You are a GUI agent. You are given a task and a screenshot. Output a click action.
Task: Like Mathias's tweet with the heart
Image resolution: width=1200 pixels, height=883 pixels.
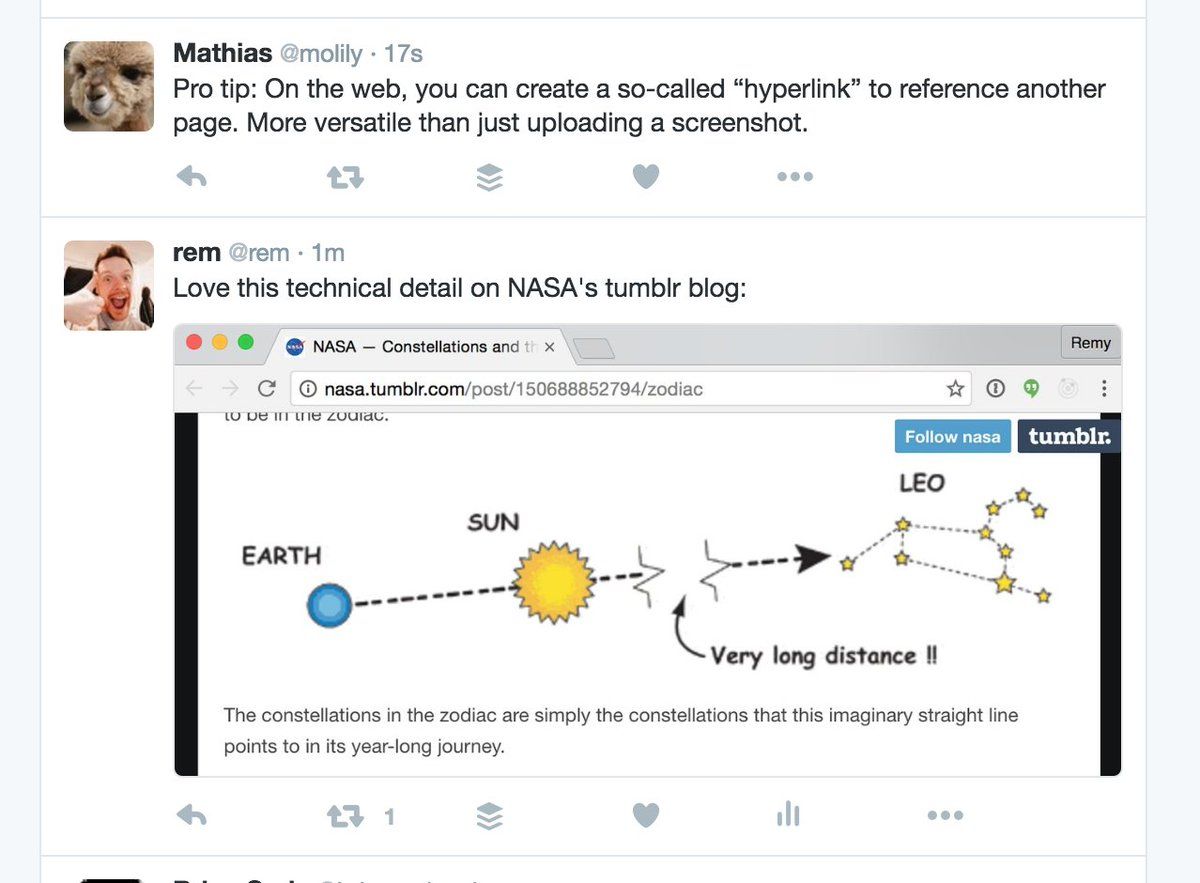[646, 177]
